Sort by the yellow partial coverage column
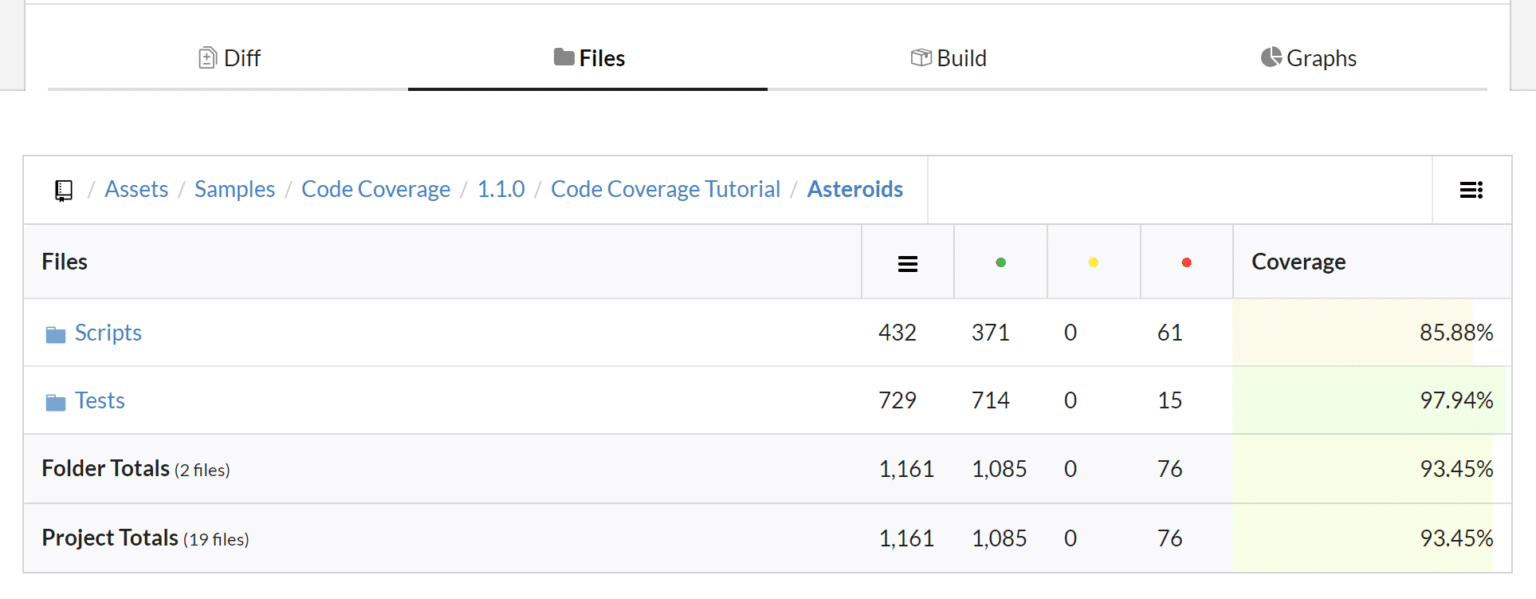This screenshot has width=1536, height=599. 1093,261
